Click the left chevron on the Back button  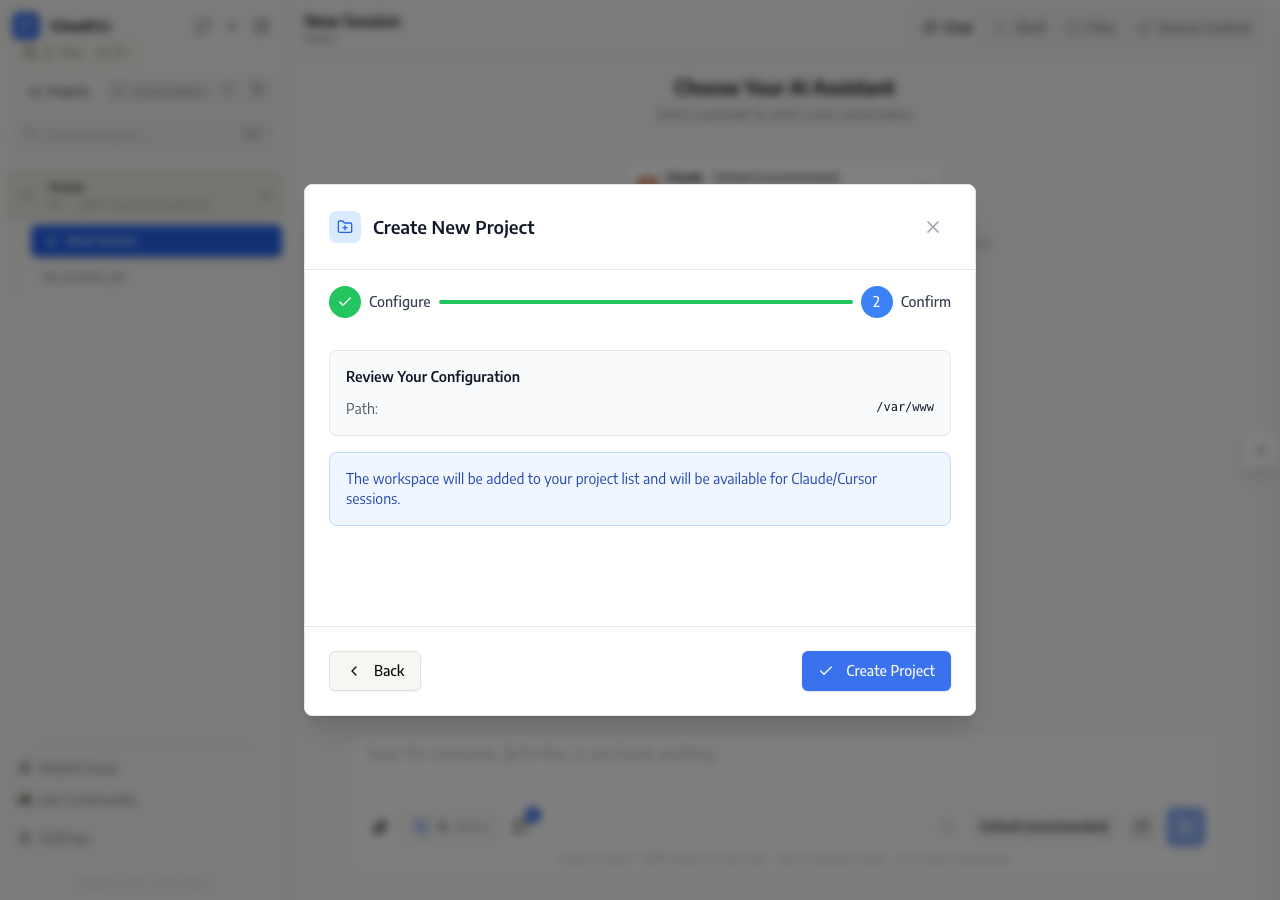click(354, 671)
